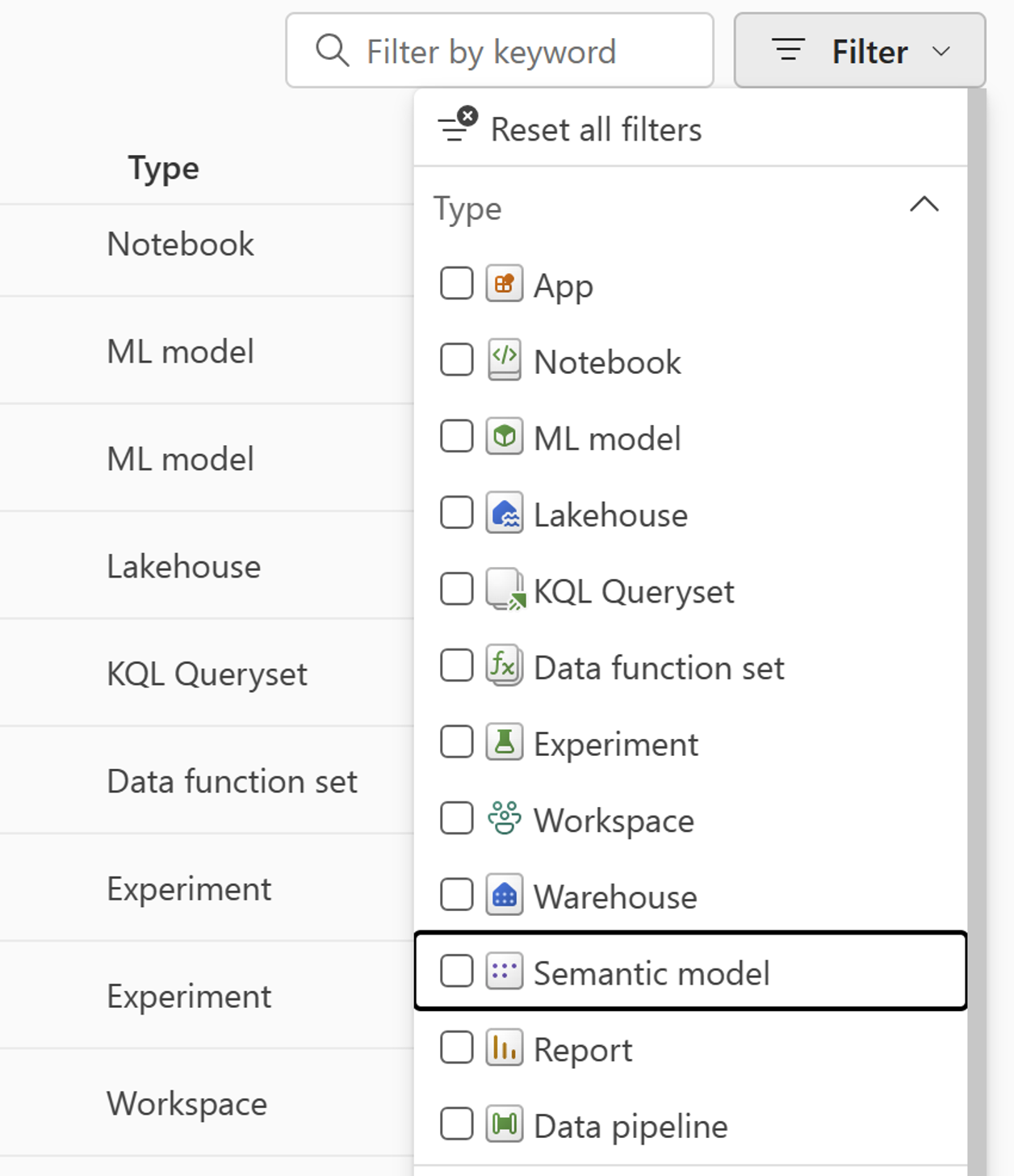Check the Data function set checkbox
Viewport: 1014px width, 1176px height.
point(457,666)
